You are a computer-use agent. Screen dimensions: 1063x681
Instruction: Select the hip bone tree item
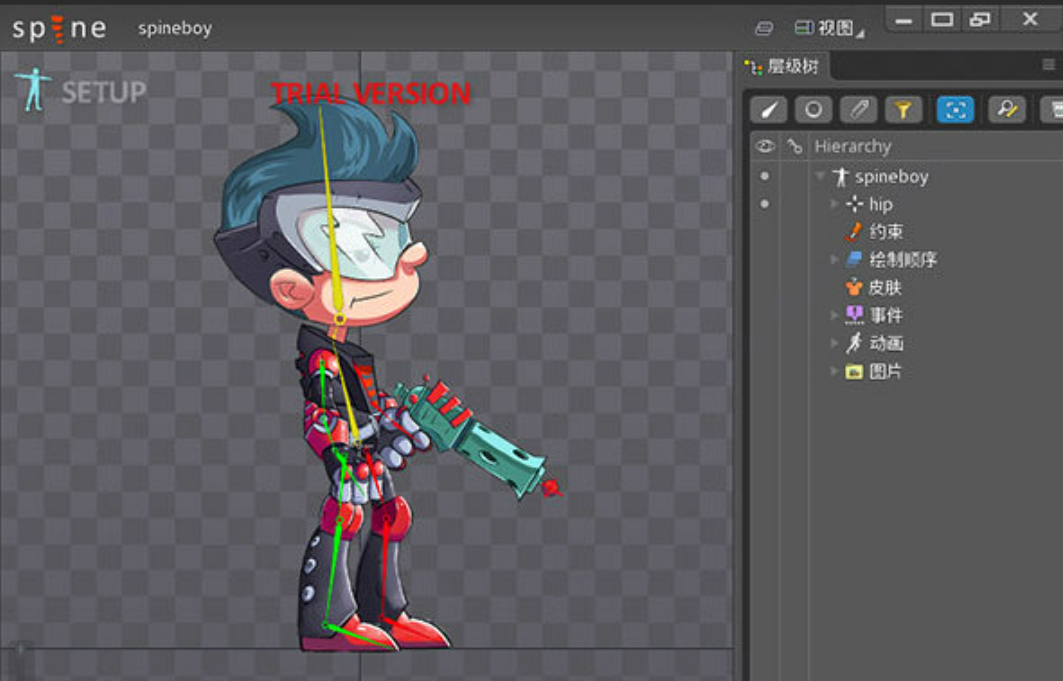point(881,205)
